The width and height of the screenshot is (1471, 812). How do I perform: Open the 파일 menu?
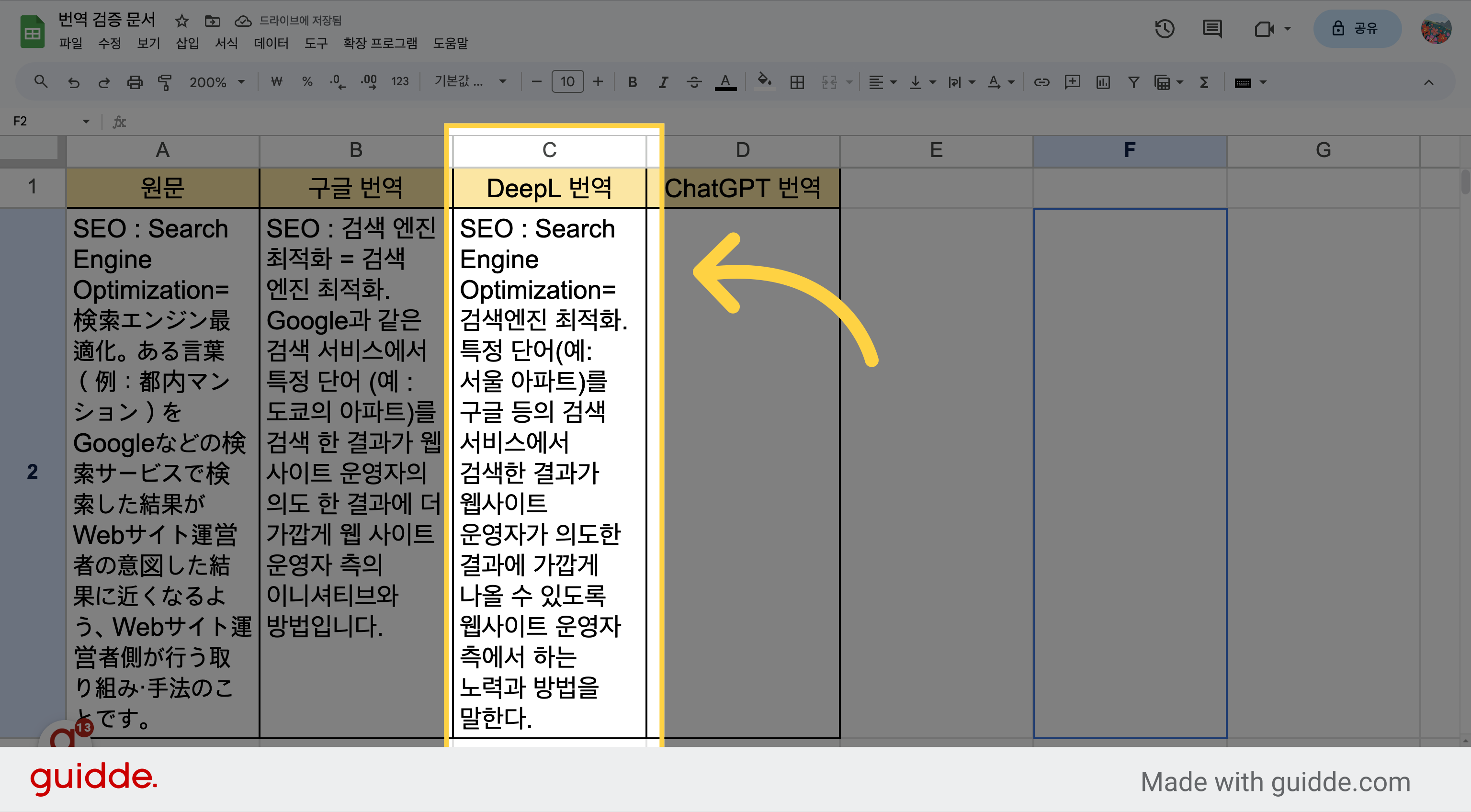click(x=71, y=44)
